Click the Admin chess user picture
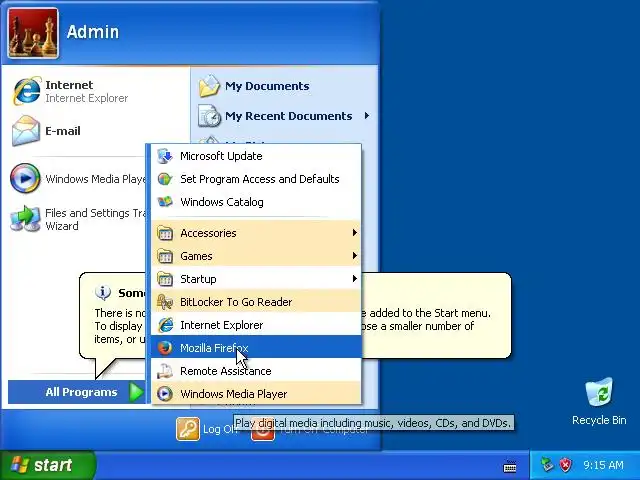 coord(33,33)
